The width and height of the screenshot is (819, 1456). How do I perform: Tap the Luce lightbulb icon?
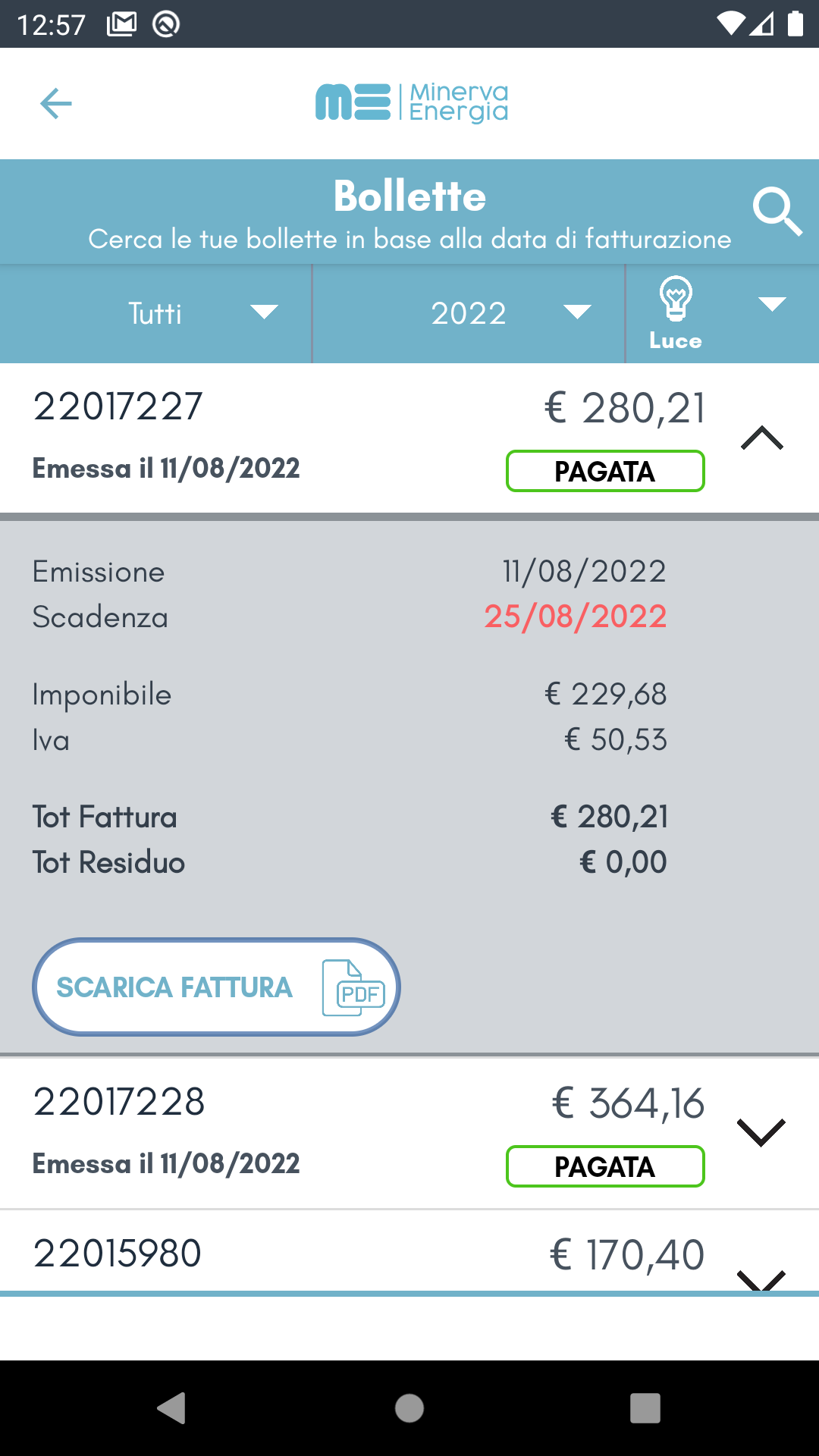(x=676, y=299)
